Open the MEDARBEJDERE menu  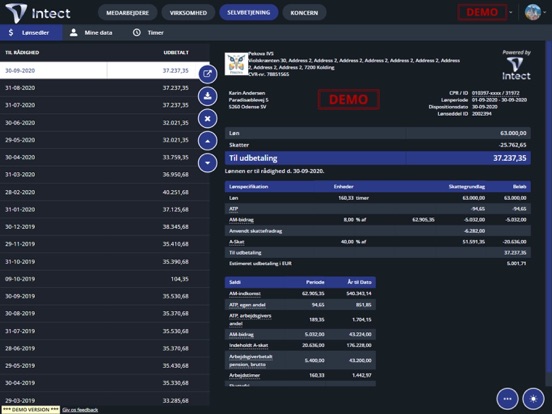point(127,13)
